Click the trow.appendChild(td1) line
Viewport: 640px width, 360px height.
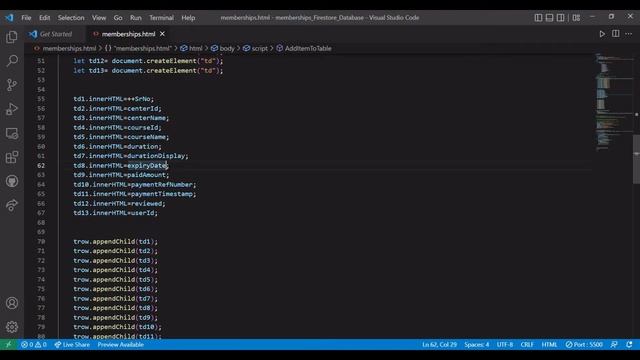point(116,242)
